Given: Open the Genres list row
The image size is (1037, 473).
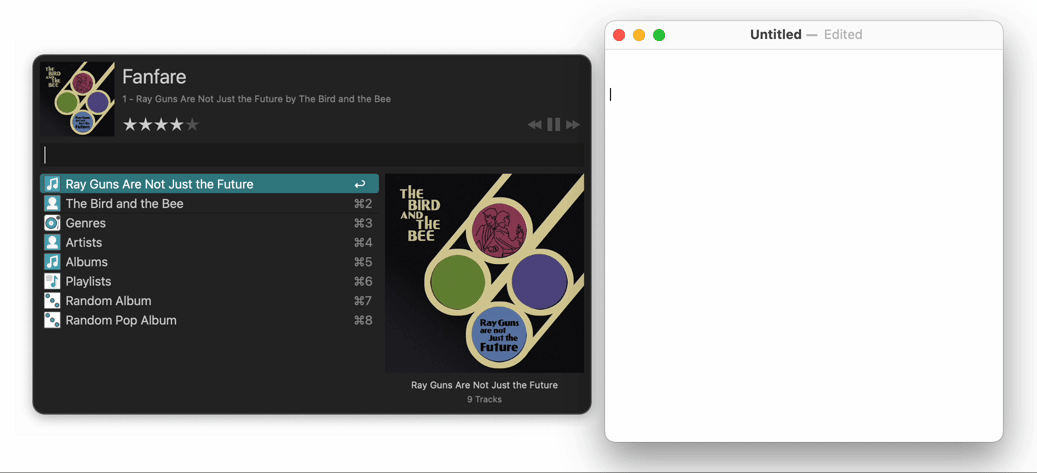Looking at the screenshot, I should coord(210,223).
